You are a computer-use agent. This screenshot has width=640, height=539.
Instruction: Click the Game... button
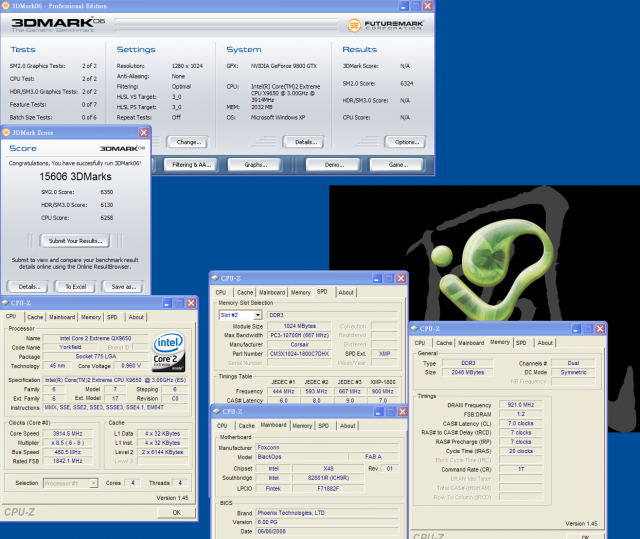coord(397,165)
